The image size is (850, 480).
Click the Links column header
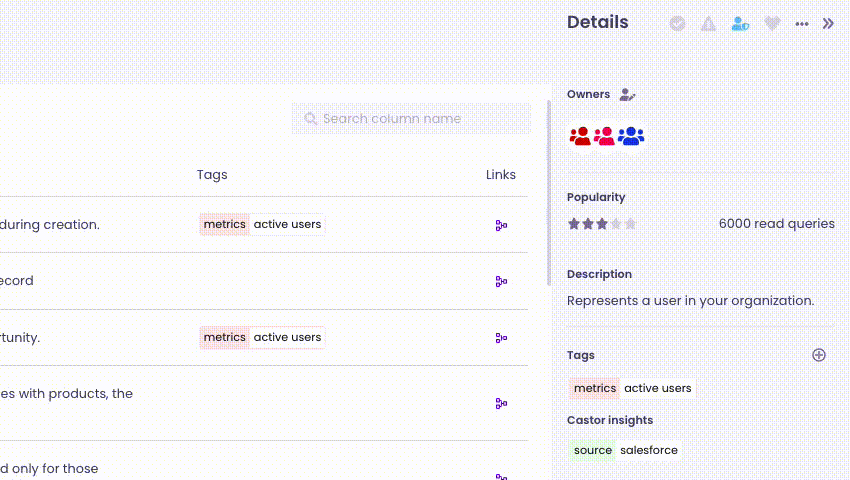[501, 175]
